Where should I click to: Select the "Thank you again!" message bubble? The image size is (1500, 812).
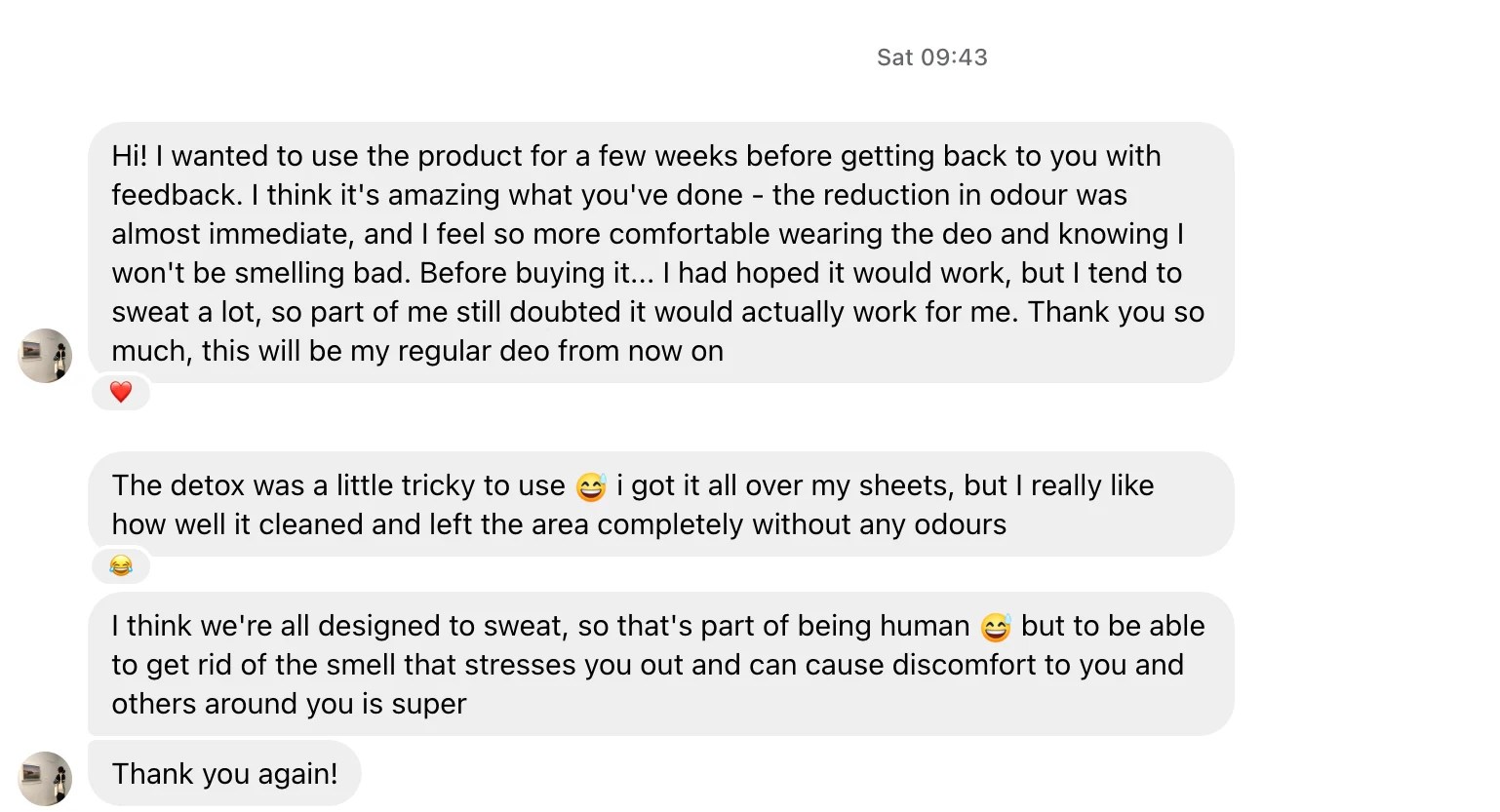224,774
